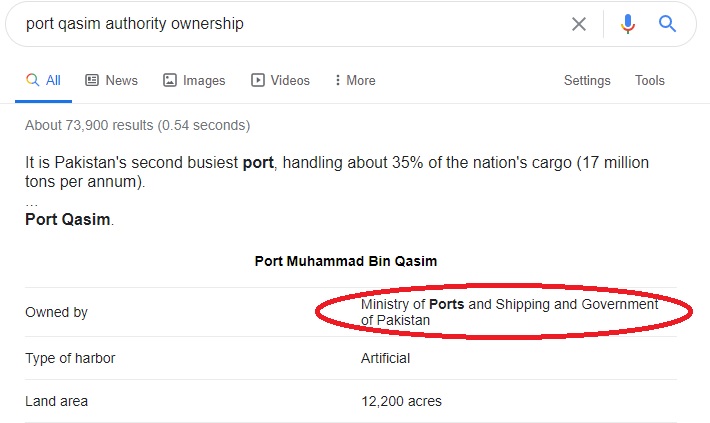This screenshot has width=710, height=423.
Task: Select the News newspaper icon
Action: [x=92, y=80]
